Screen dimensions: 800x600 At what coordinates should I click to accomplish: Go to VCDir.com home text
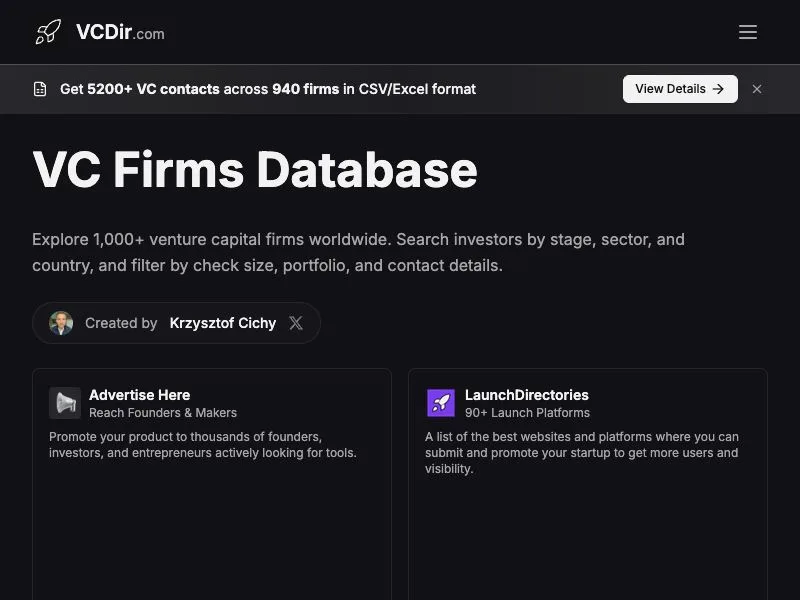(120, 33)
